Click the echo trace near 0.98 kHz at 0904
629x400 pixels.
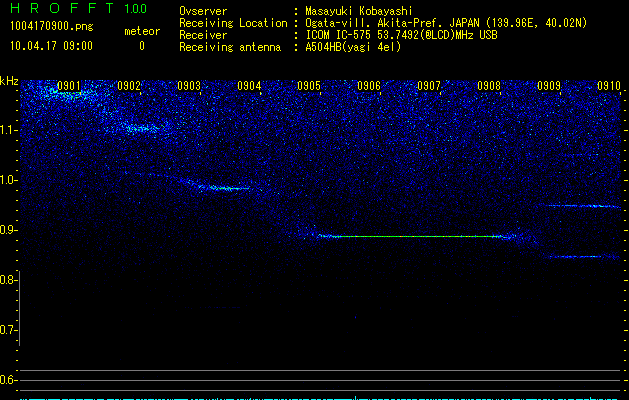(x=225, y=188)
